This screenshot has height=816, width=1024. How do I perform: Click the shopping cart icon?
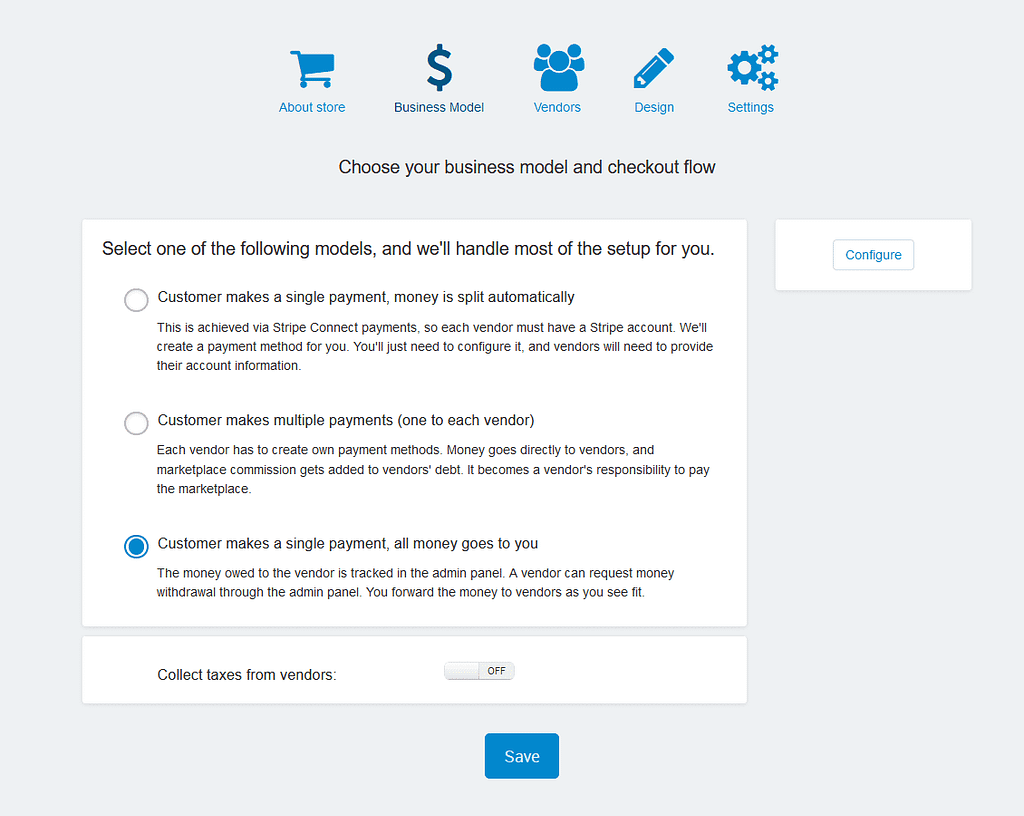[311, 69]
